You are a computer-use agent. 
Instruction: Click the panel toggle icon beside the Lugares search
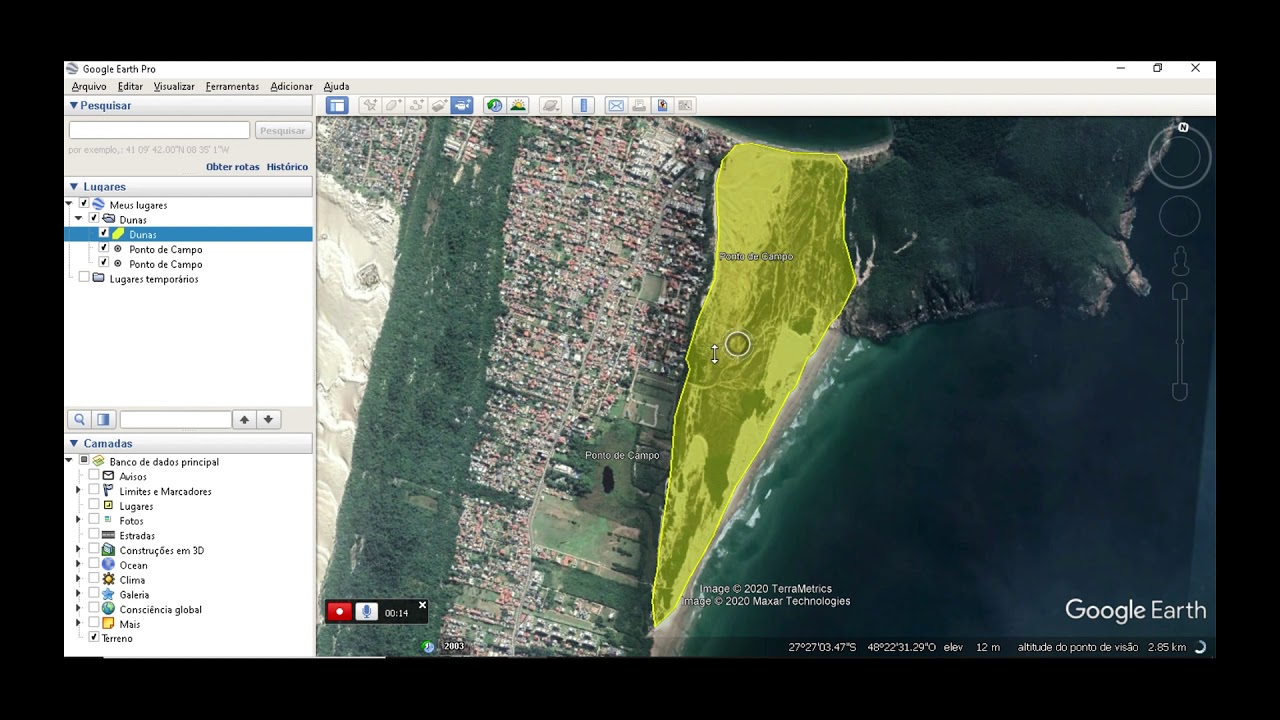[x=103, y=420]
